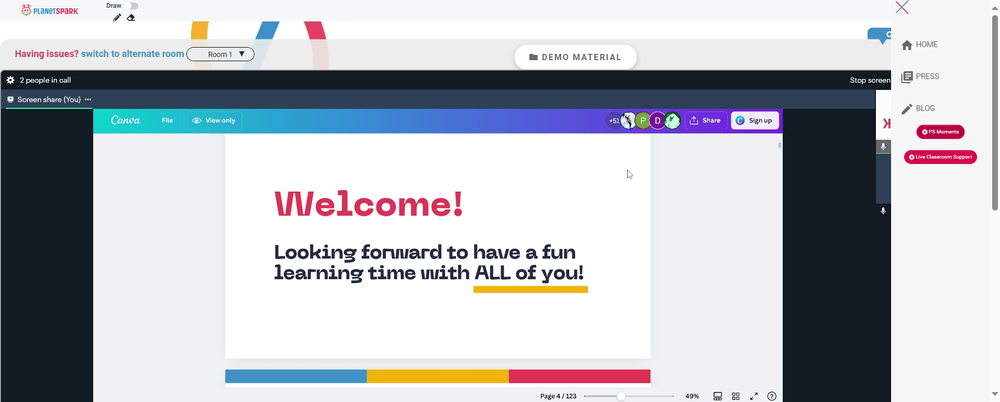1000x402 pixels.
Task: Click the PS Moments button
Action: tap(940, 131)
